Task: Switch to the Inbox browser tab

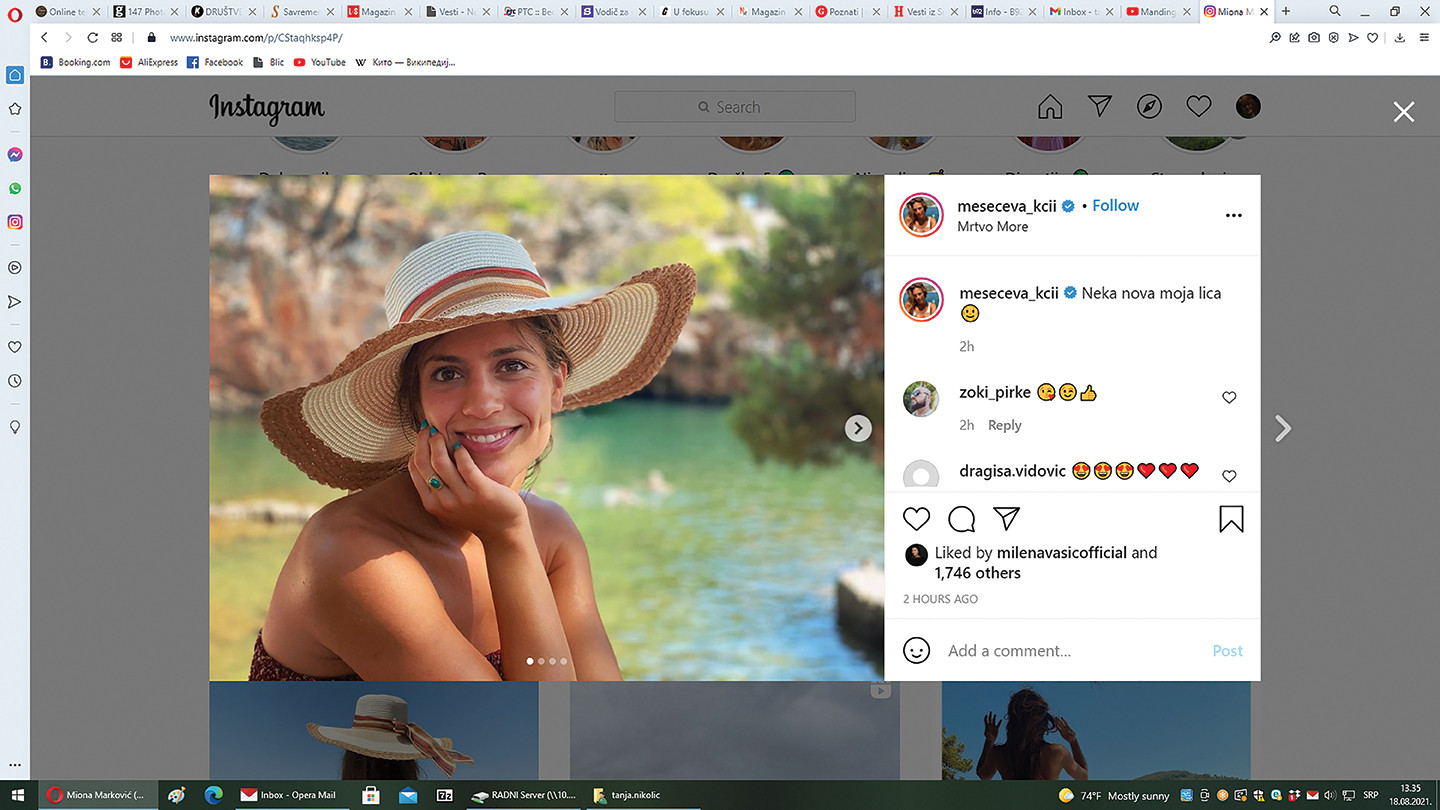Action: tap(1075, 12)
